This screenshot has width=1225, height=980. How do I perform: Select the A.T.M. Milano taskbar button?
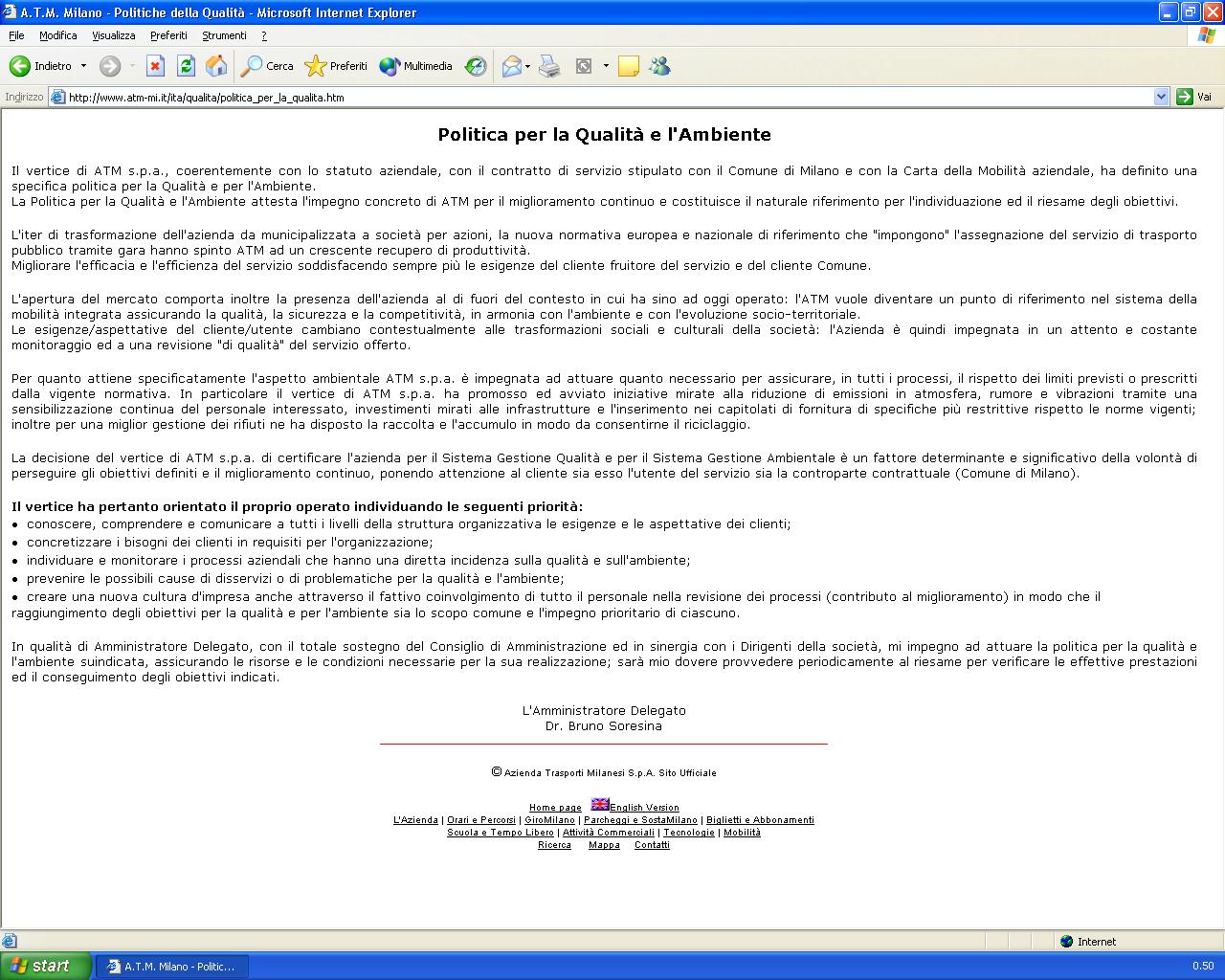[x=171, y=967]
